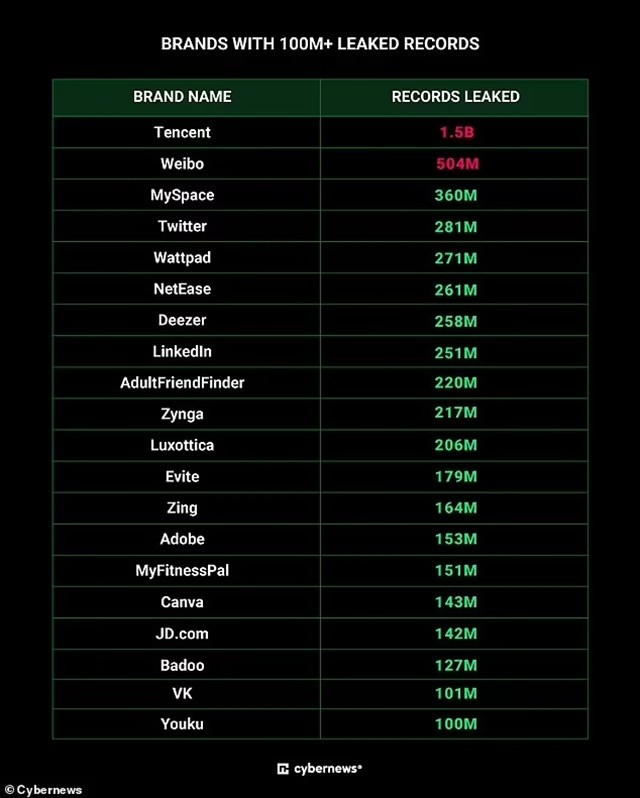
Task: Click Zynga's 217M records value
Action: pos(455,414)
